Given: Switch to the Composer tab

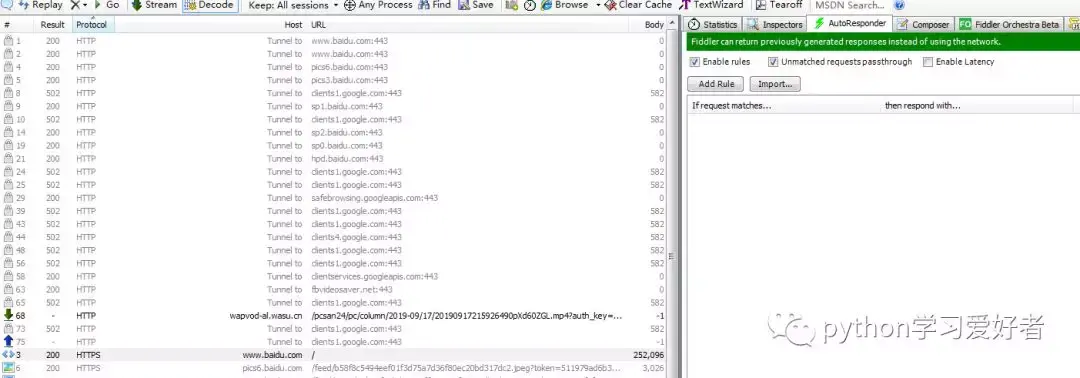Looking at the screenshot, I should click(x=924, y=24).
